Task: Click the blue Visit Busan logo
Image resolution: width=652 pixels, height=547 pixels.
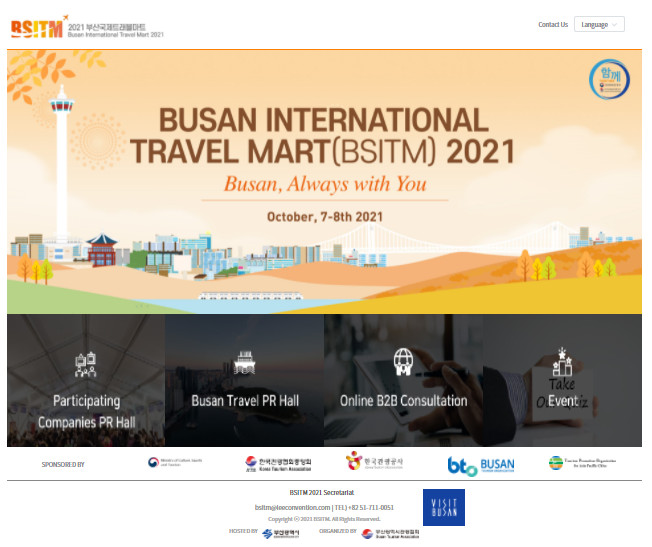Action: point(444,507)
